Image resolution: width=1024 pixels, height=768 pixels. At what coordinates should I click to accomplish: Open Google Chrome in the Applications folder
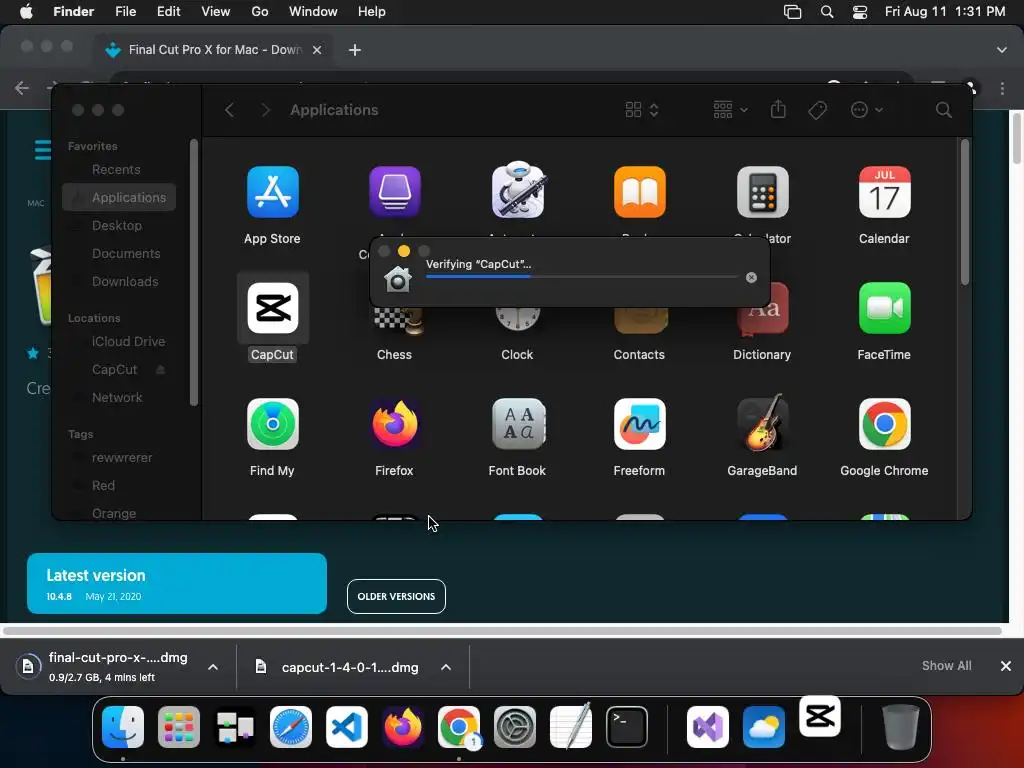(x=884, y=424)
